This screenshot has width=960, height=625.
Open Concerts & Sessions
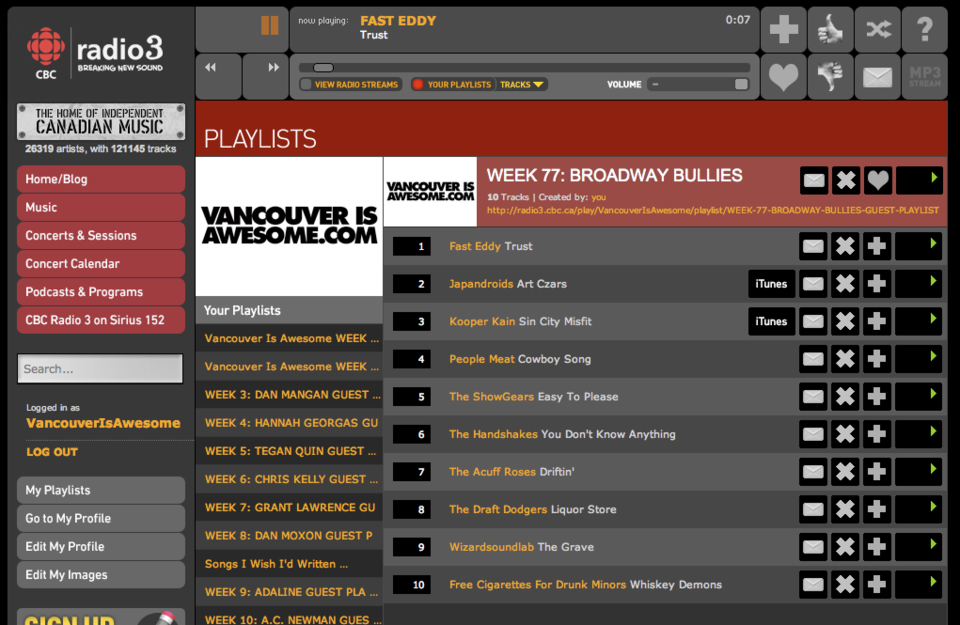pos(101,236)
